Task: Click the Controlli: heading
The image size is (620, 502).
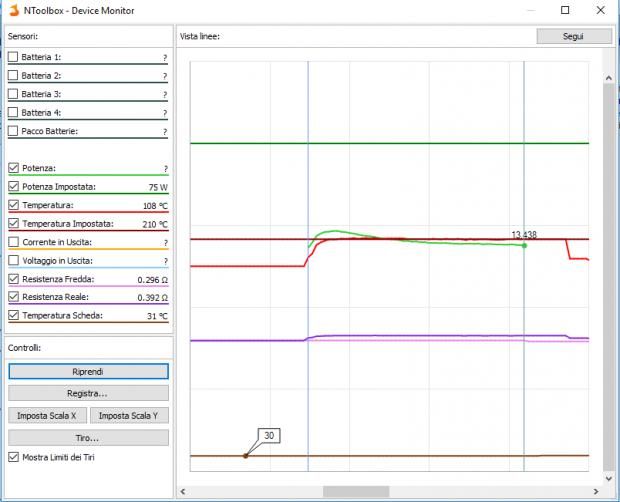Action: coord(25,348)
